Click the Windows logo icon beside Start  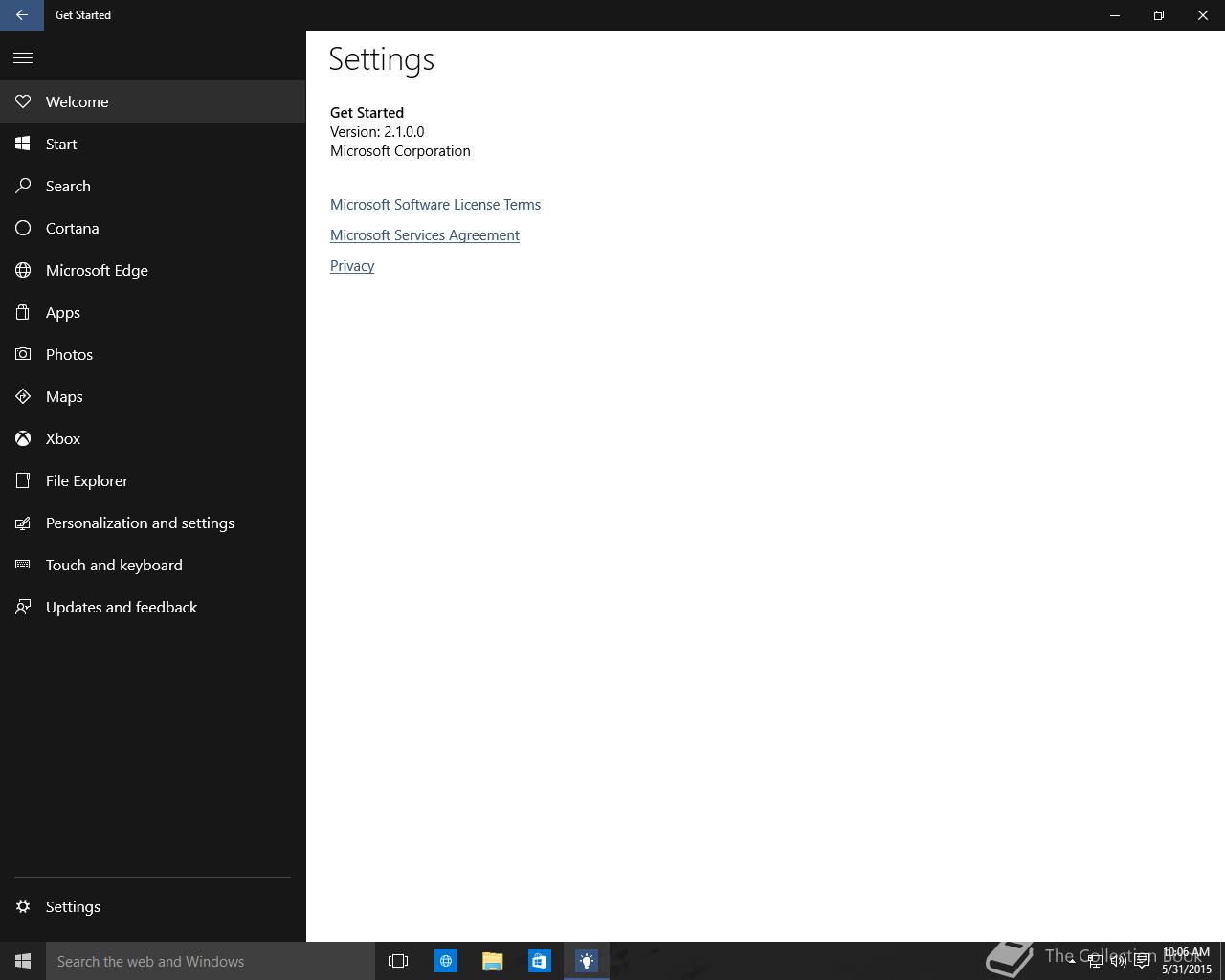pyautogui.click(x=23, y=144)
